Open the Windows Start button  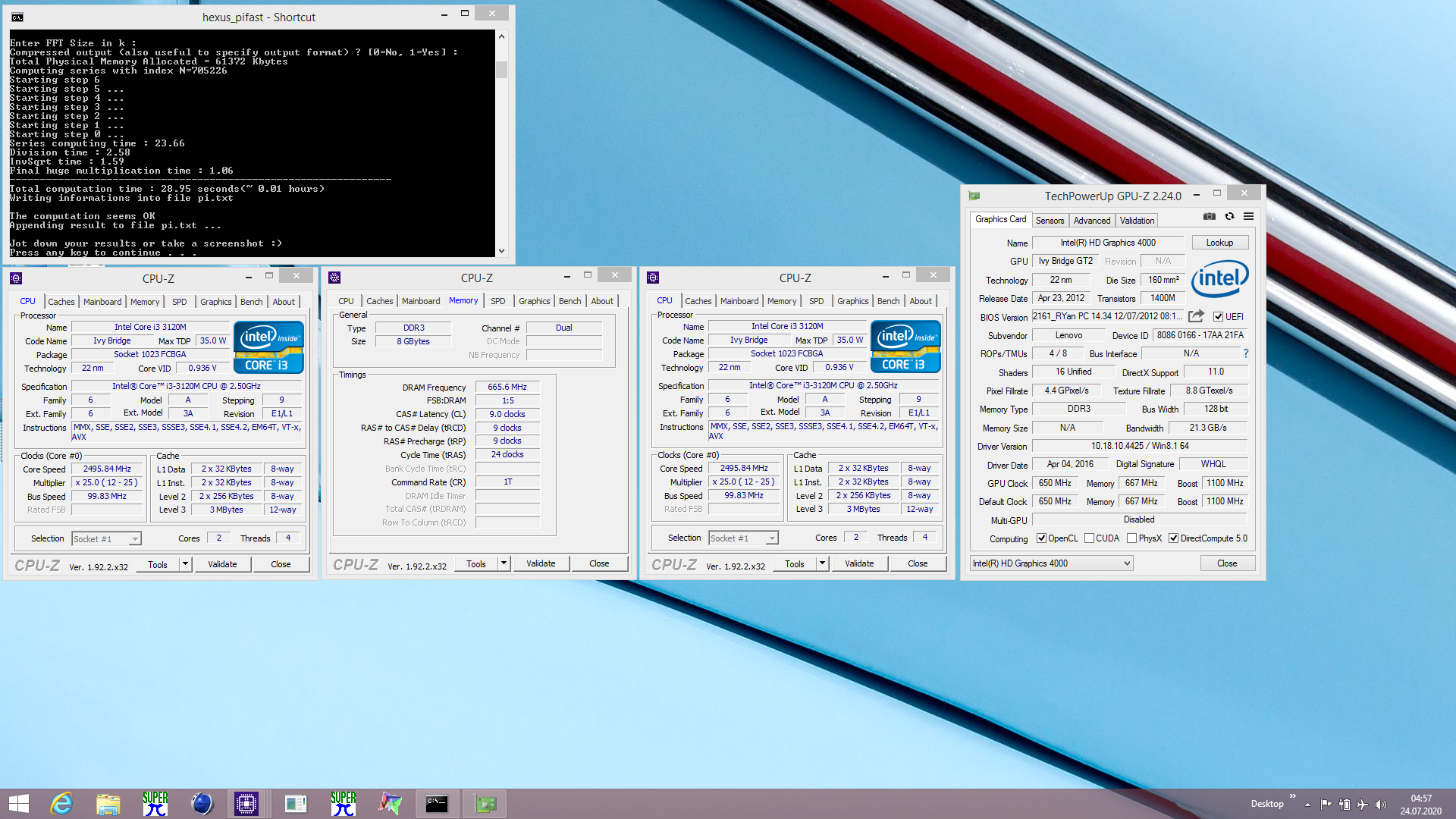coord(18,804)
